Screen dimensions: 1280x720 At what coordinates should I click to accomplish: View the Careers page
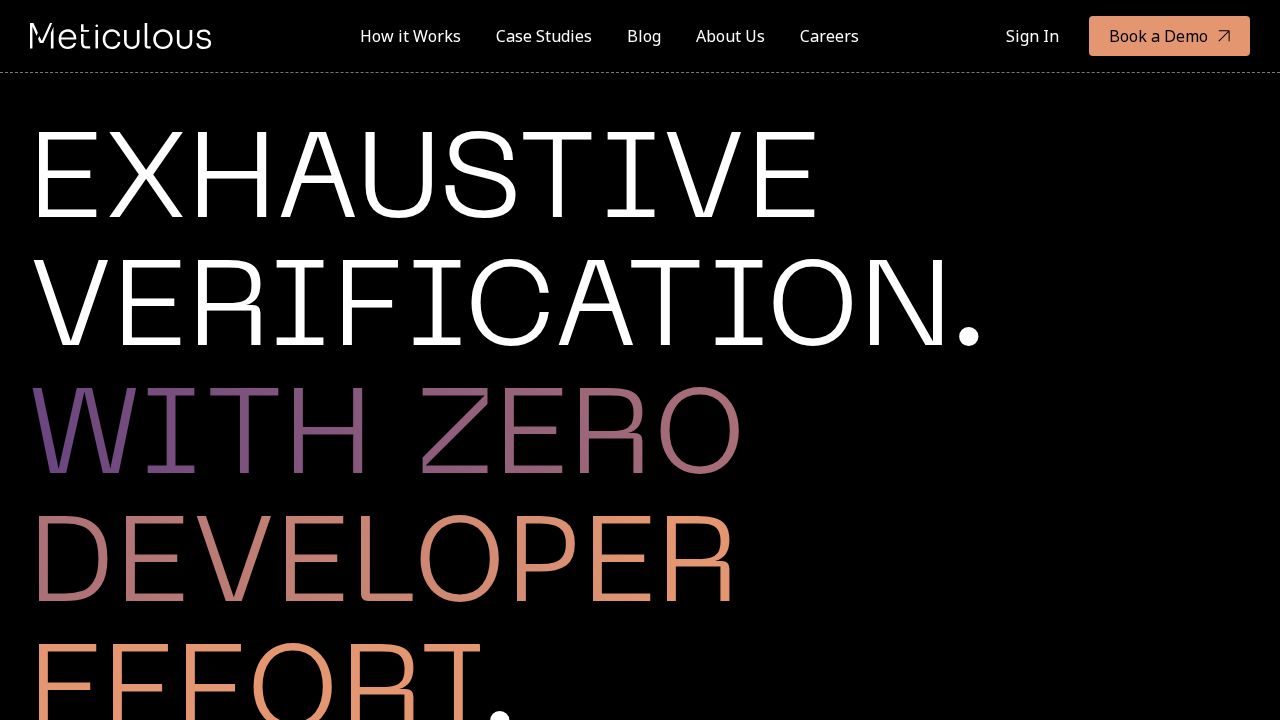coord(829,36)
